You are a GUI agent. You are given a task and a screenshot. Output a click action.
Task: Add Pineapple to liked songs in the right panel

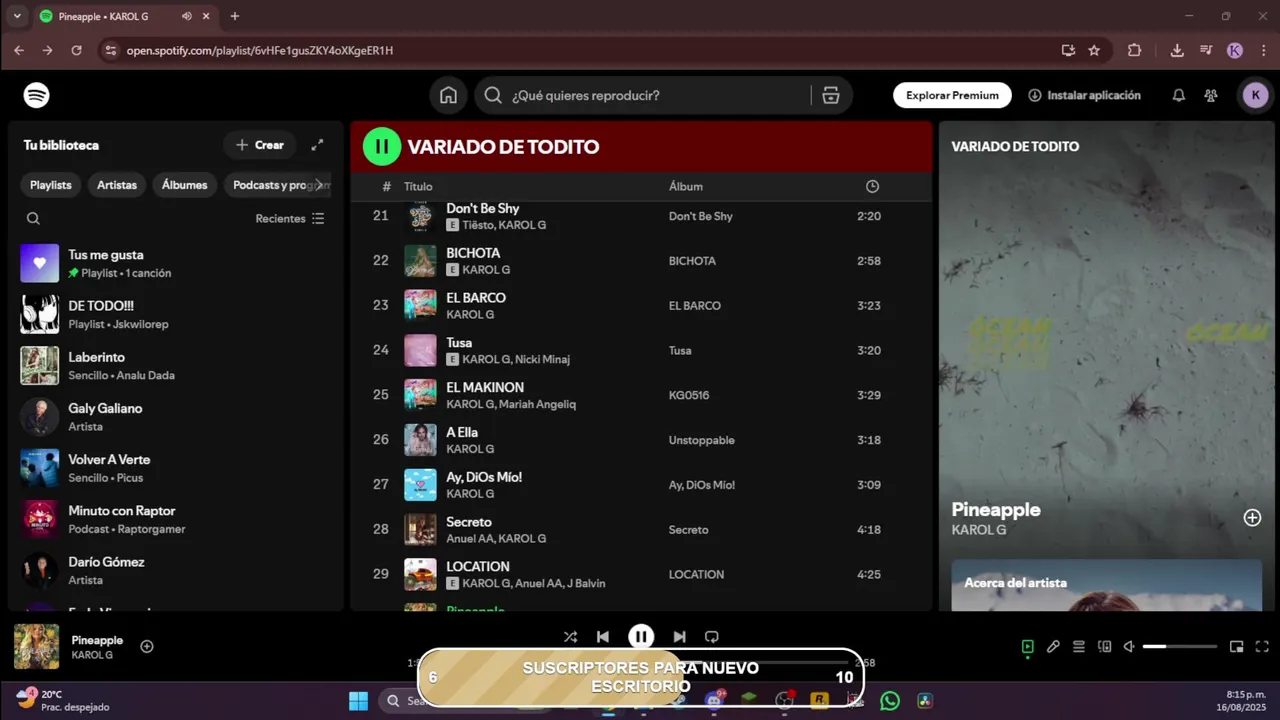pyautogui.click(x=1252, y=517)
